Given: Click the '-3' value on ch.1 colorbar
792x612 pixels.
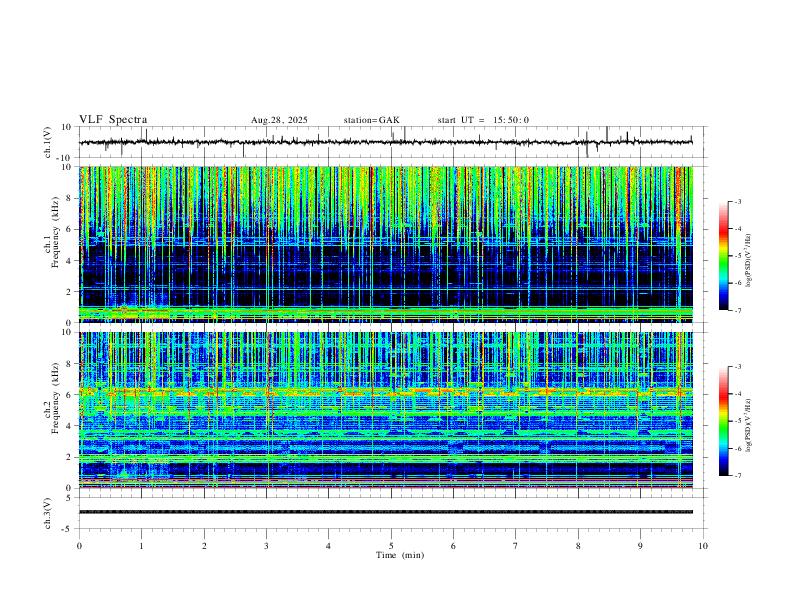Looking at the screenshot, I should [737, 201].
